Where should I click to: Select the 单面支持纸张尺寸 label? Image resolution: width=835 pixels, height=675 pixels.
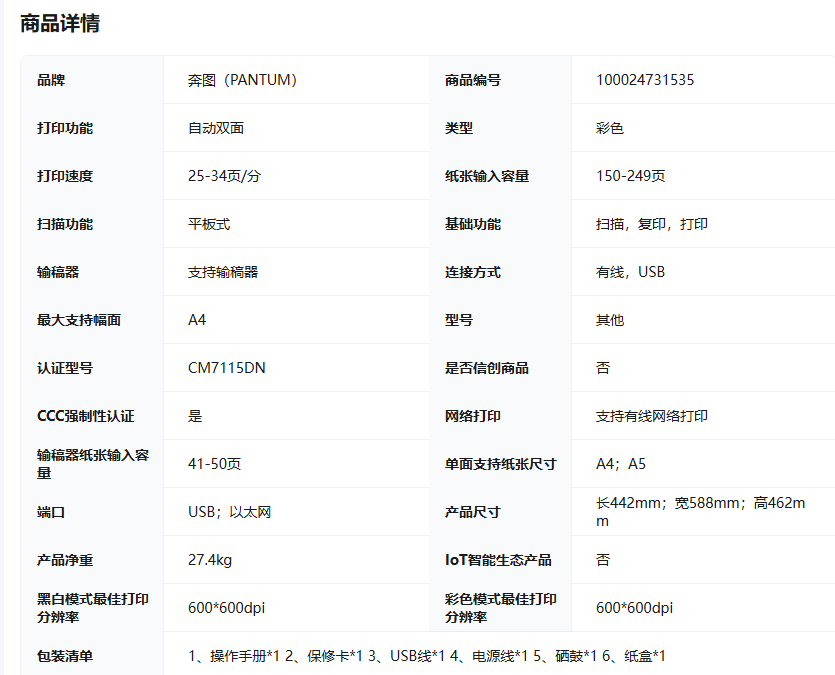pyautogui.click(x=501, y=464)
